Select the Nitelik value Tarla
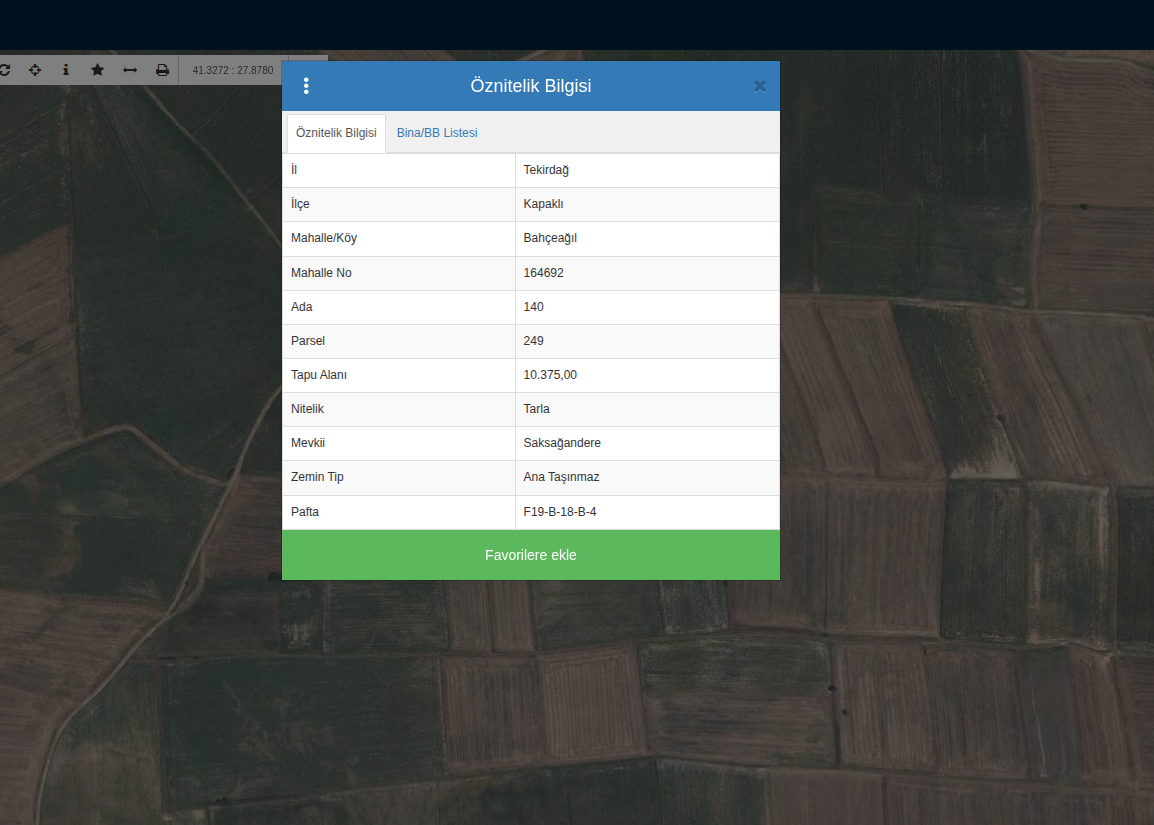Screen dimensions: 1154x825 [x=537, y=408]
